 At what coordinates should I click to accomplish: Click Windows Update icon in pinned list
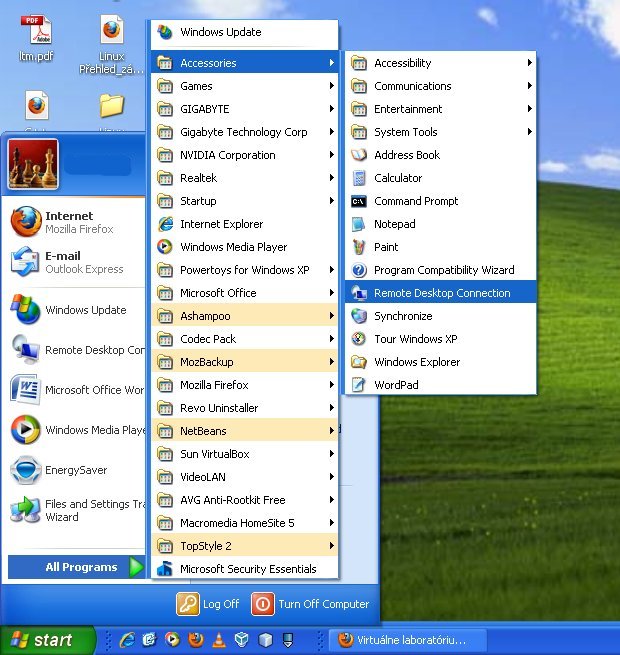click(26, 310)
